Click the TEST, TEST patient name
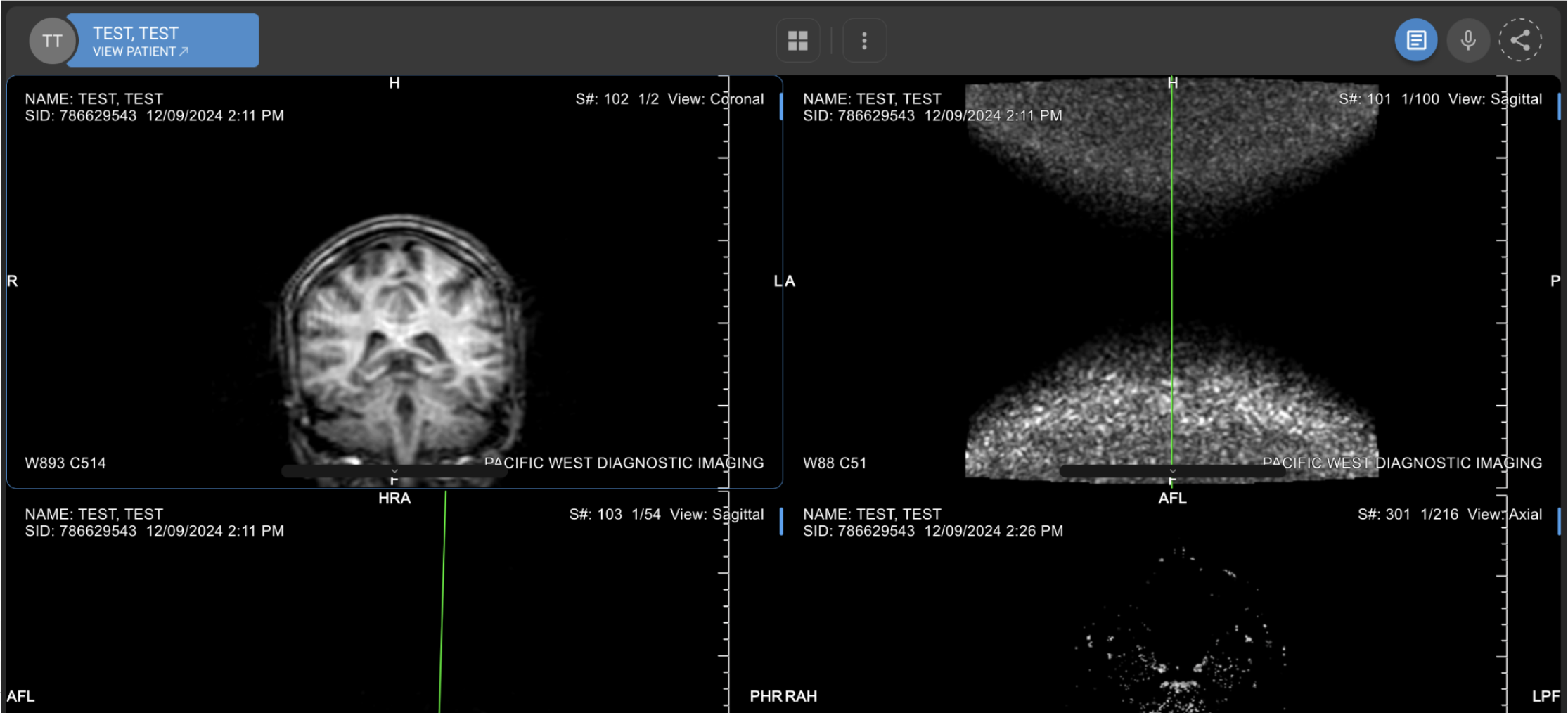 [136, 33]
